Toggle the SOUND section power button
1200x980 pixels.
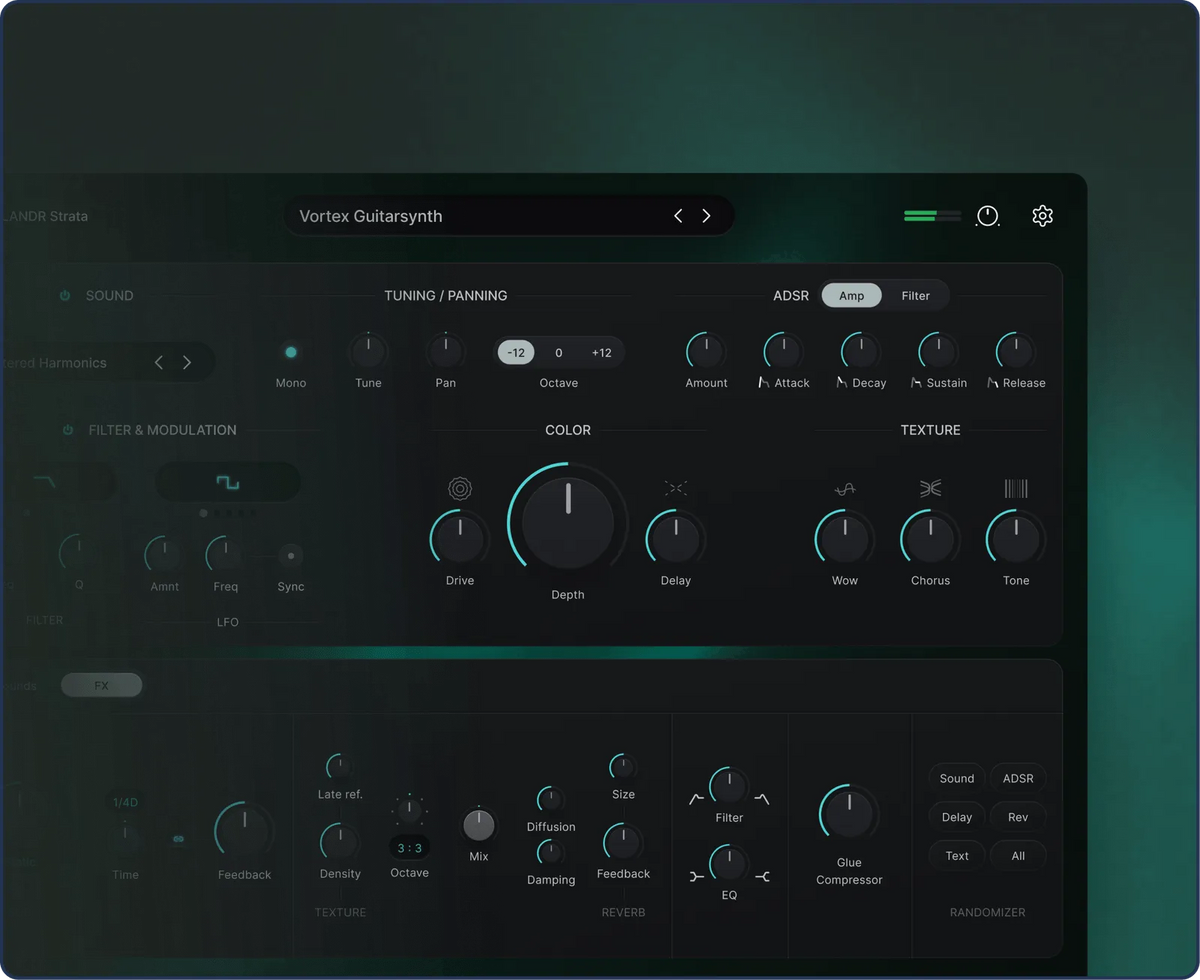pos(65,296)
